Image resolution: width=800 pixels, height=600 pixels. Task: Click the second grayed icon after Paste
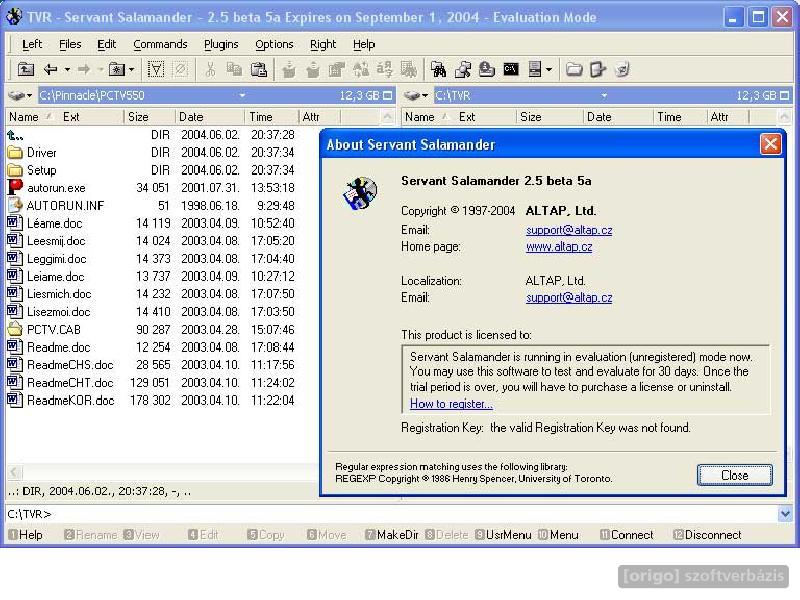pyautogui.click(x=313, y=69)
